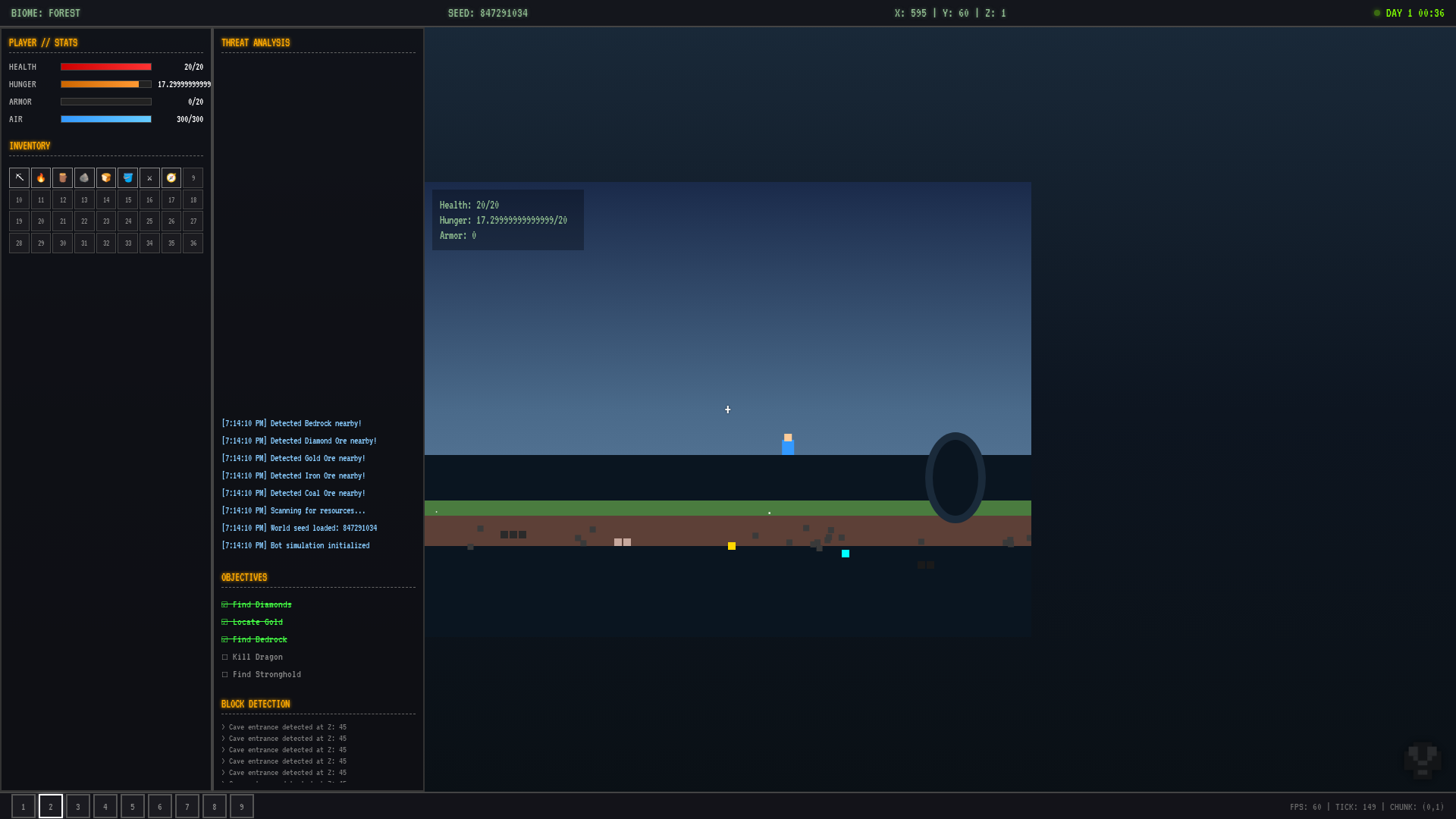
Task: Switch to hotbar slot 1
Action: (x=24, y=806)
